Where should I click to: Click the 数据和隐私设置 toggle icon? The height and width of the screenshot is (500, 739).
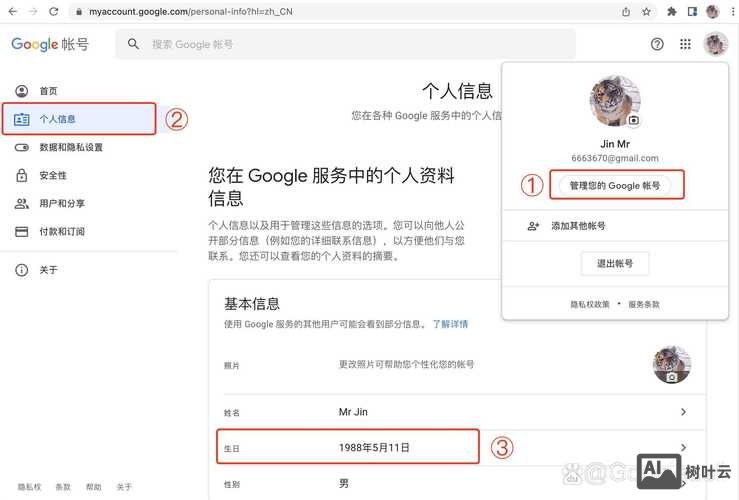22,148
